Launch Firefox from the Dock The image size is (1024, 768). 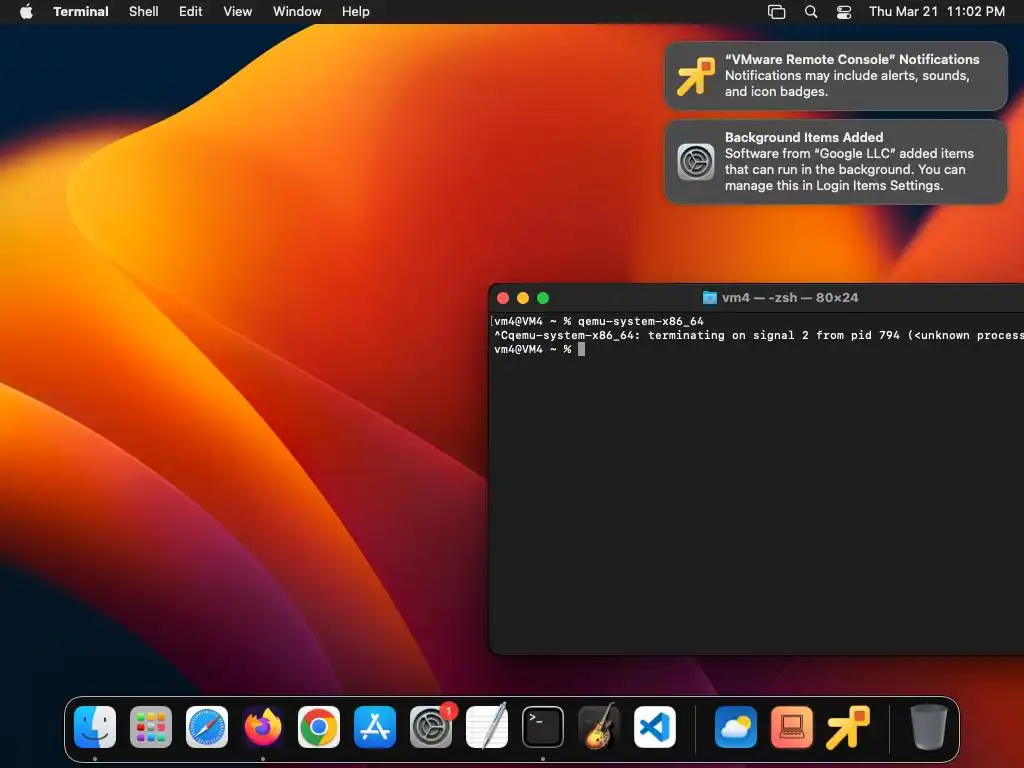263,727
